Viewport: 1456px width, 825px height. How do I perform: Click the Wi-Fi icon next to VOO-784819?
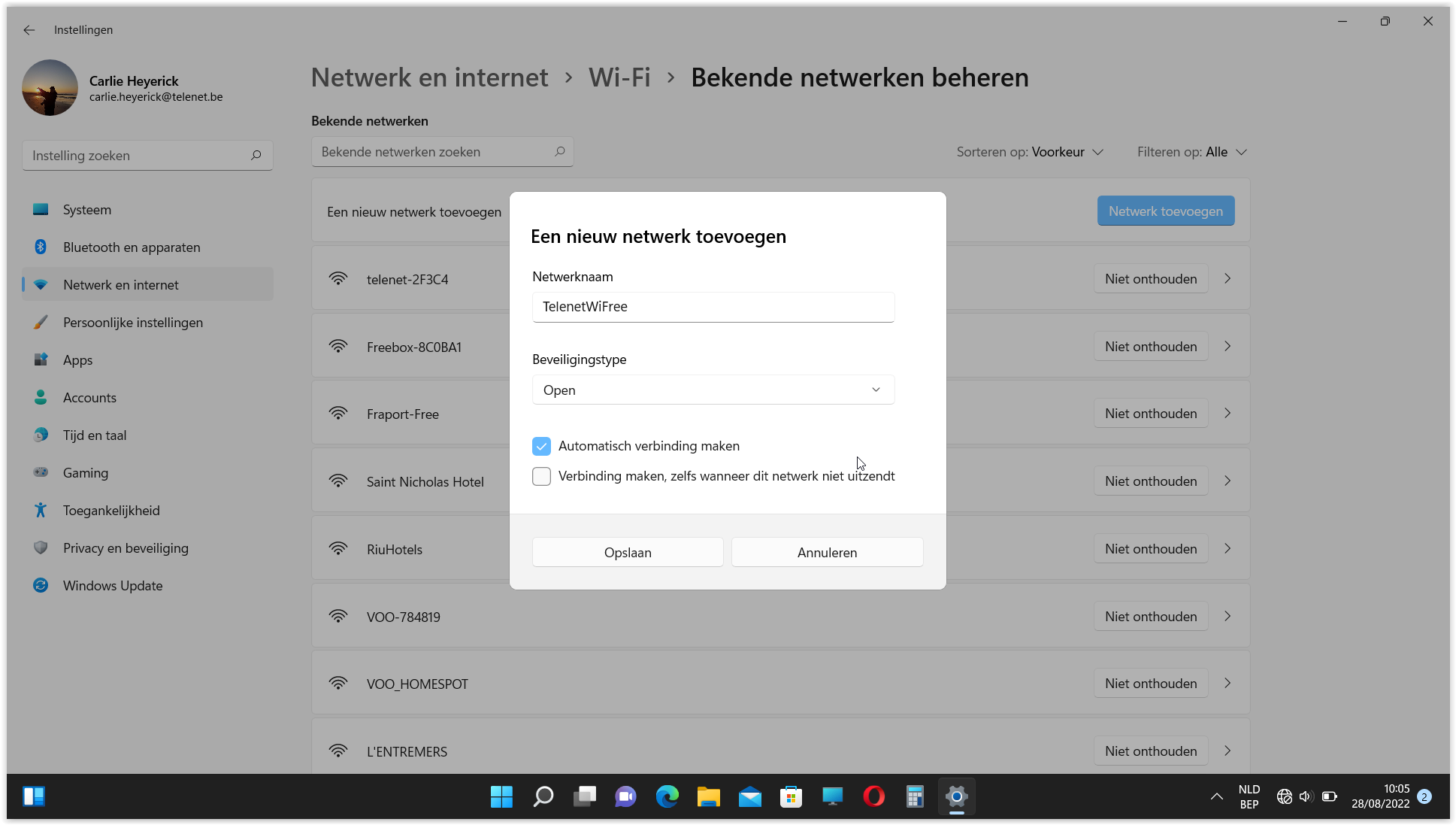coord(338,617)
